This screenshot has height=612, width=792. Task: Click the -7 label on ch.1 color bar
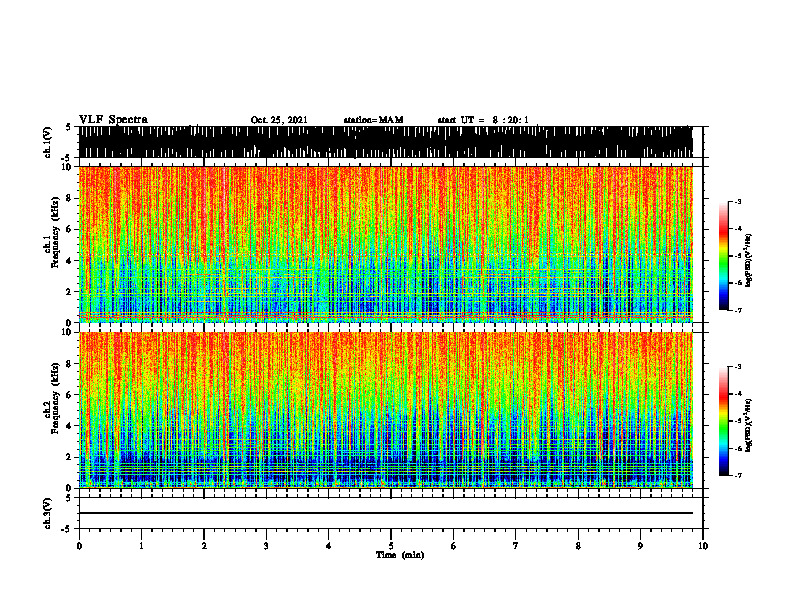coord(738,310)
